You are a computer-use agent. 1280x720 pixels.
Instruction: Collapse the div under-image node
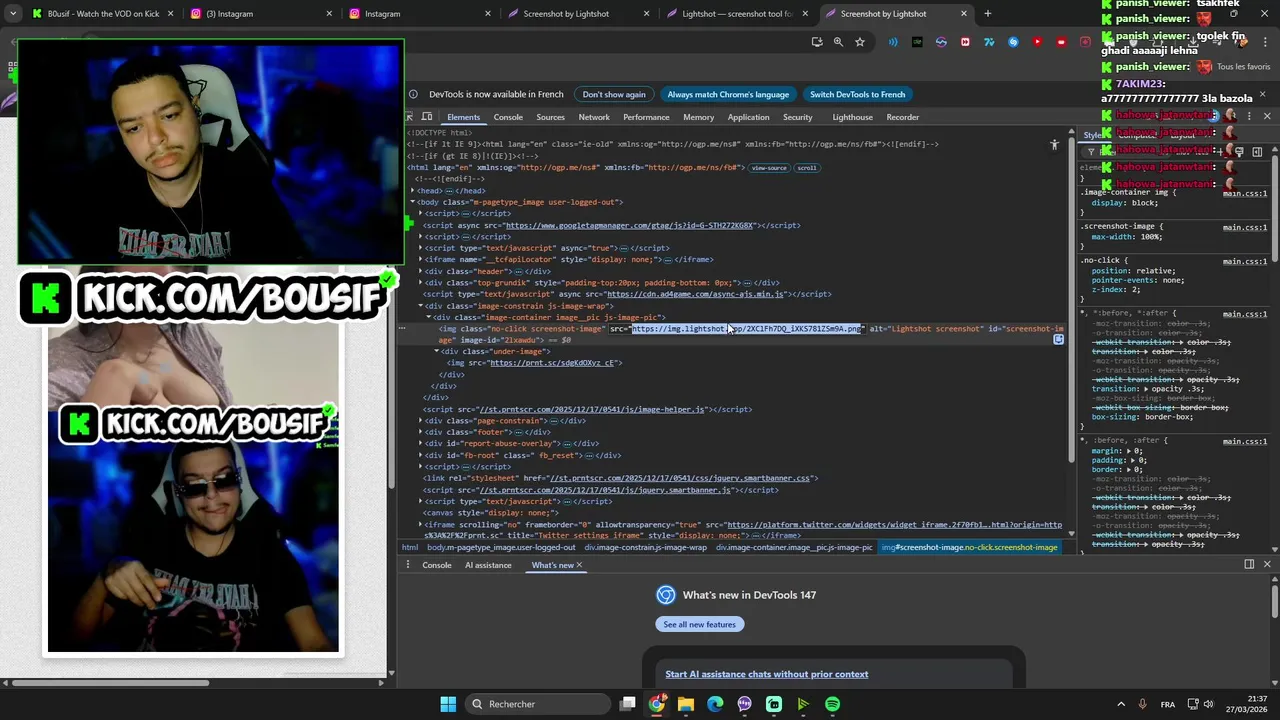(437, 351)
